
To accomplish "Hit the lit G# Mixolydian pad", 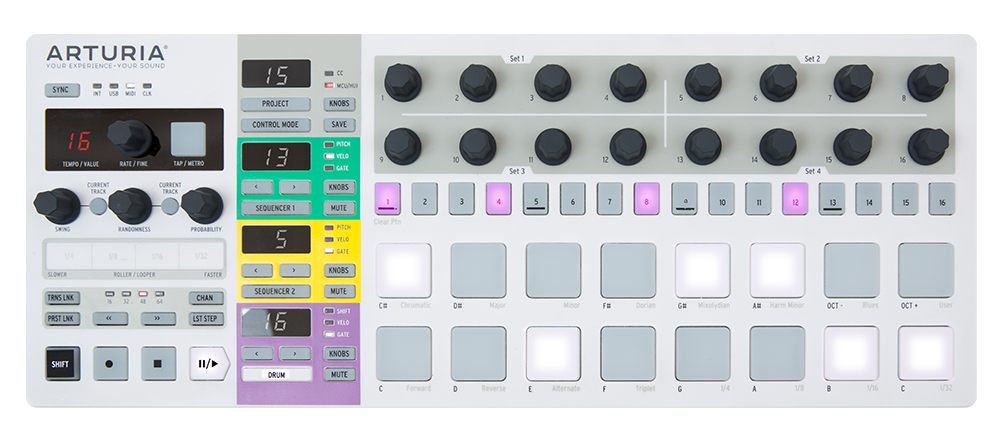I will click(x=703, y=270).
